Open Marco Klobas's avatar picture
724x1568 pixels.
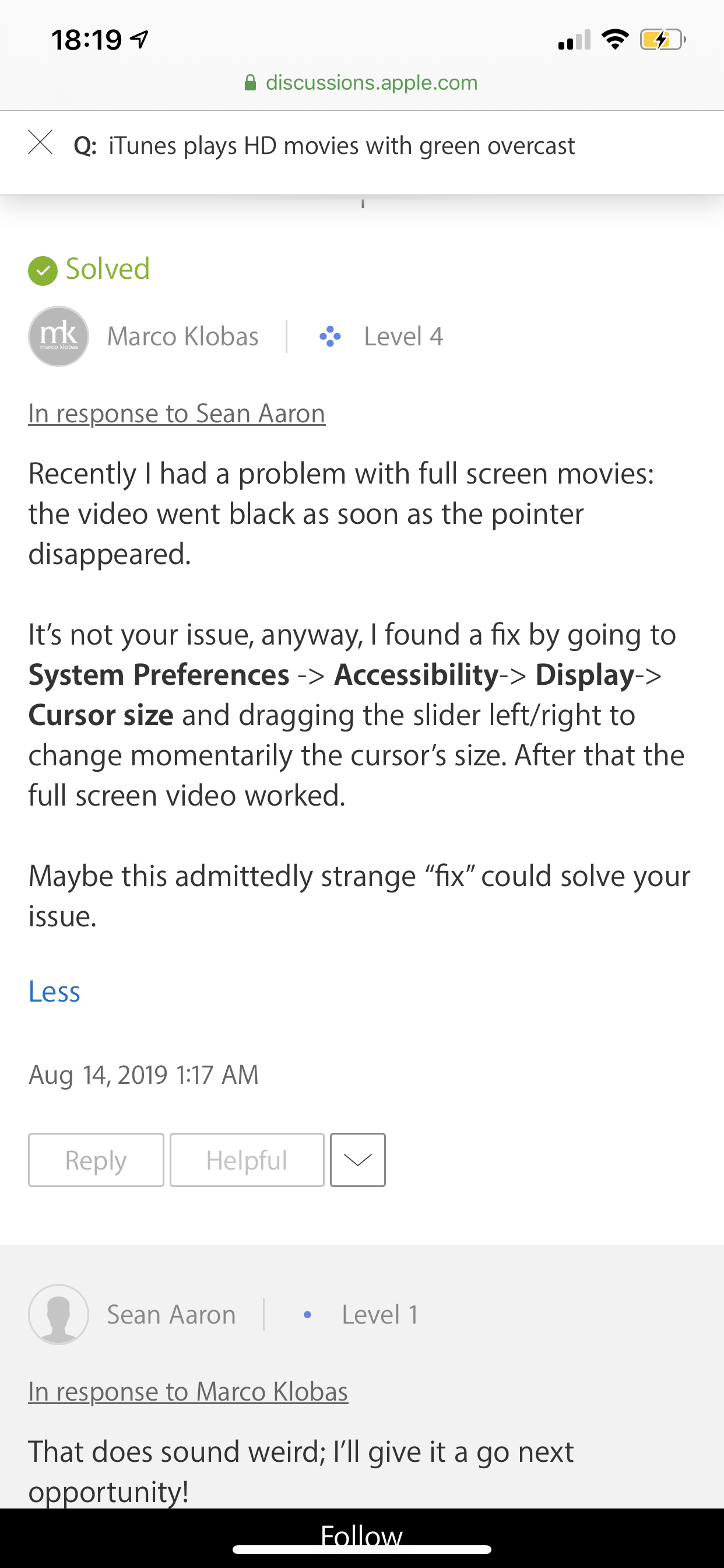(58, 337)
